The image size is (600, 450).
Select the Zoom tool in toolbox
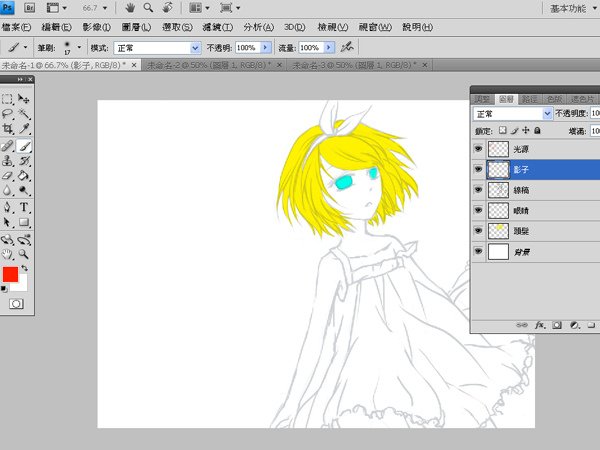tap(24, 254)
